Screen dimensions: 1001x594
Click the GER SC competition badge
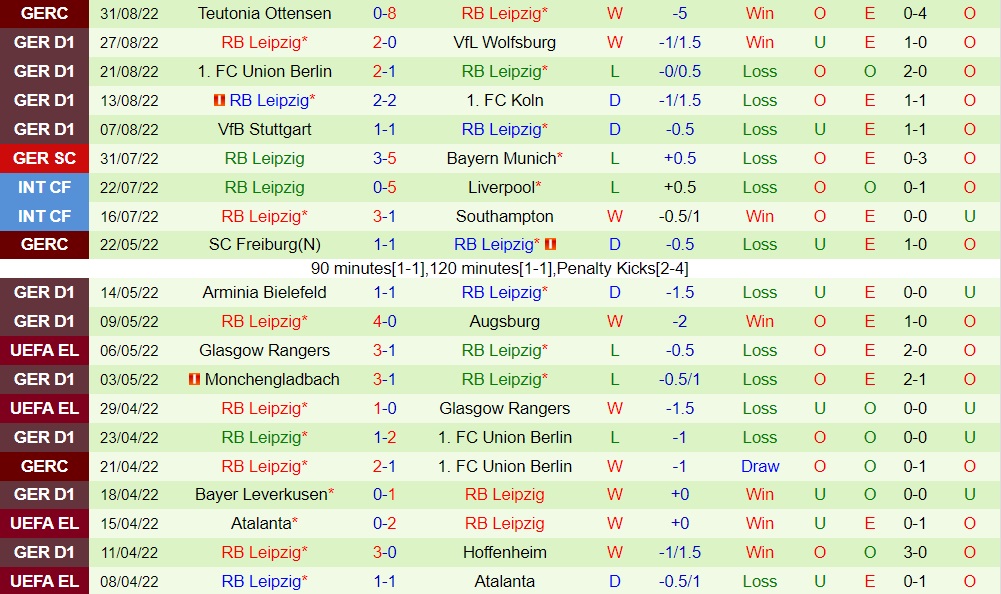(x=44, y=158)
